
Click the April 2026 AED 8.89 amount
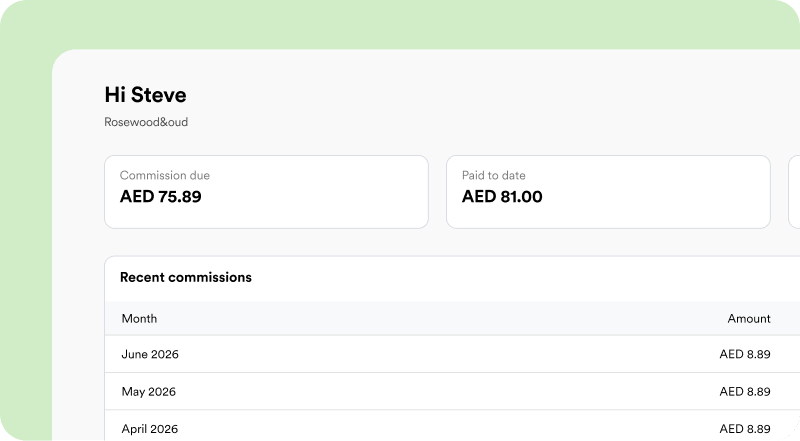pyautogui.click(x=745, y=429)
